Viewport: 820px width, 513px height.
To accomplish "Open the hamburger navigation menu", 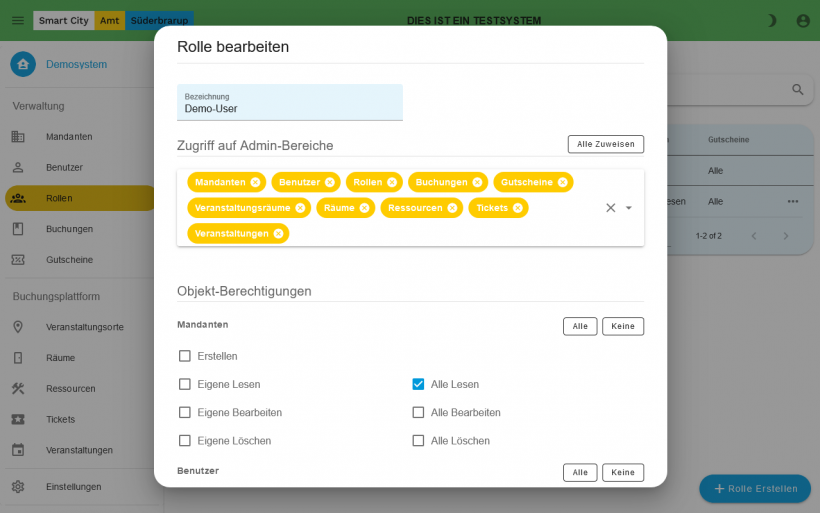I will coord(17,20).
